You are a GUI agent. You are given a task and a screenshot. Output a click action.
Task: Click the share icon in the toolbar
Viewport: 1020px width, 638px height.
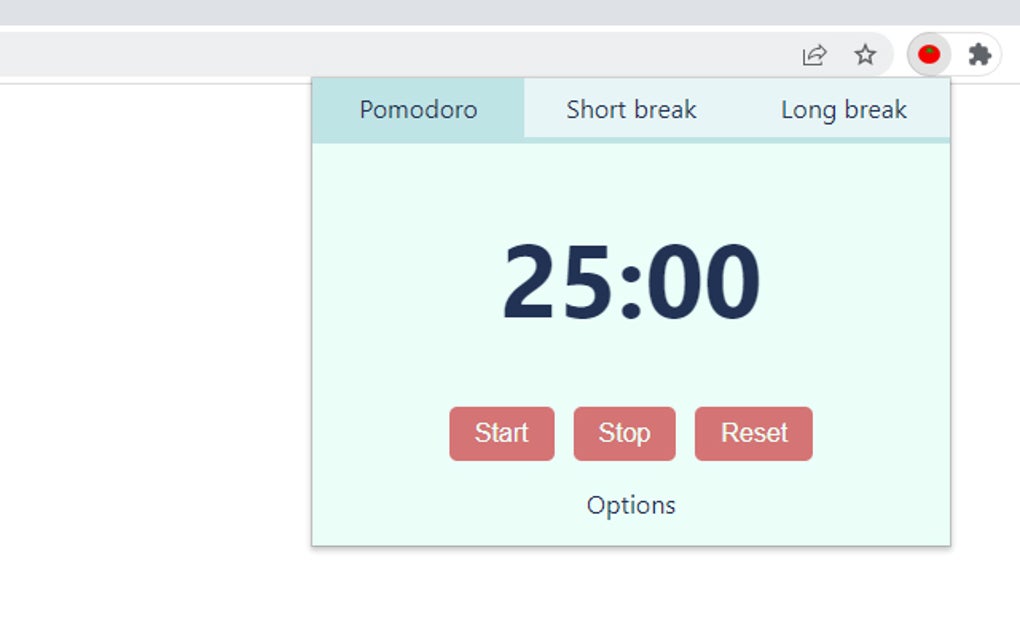(813, 55)
